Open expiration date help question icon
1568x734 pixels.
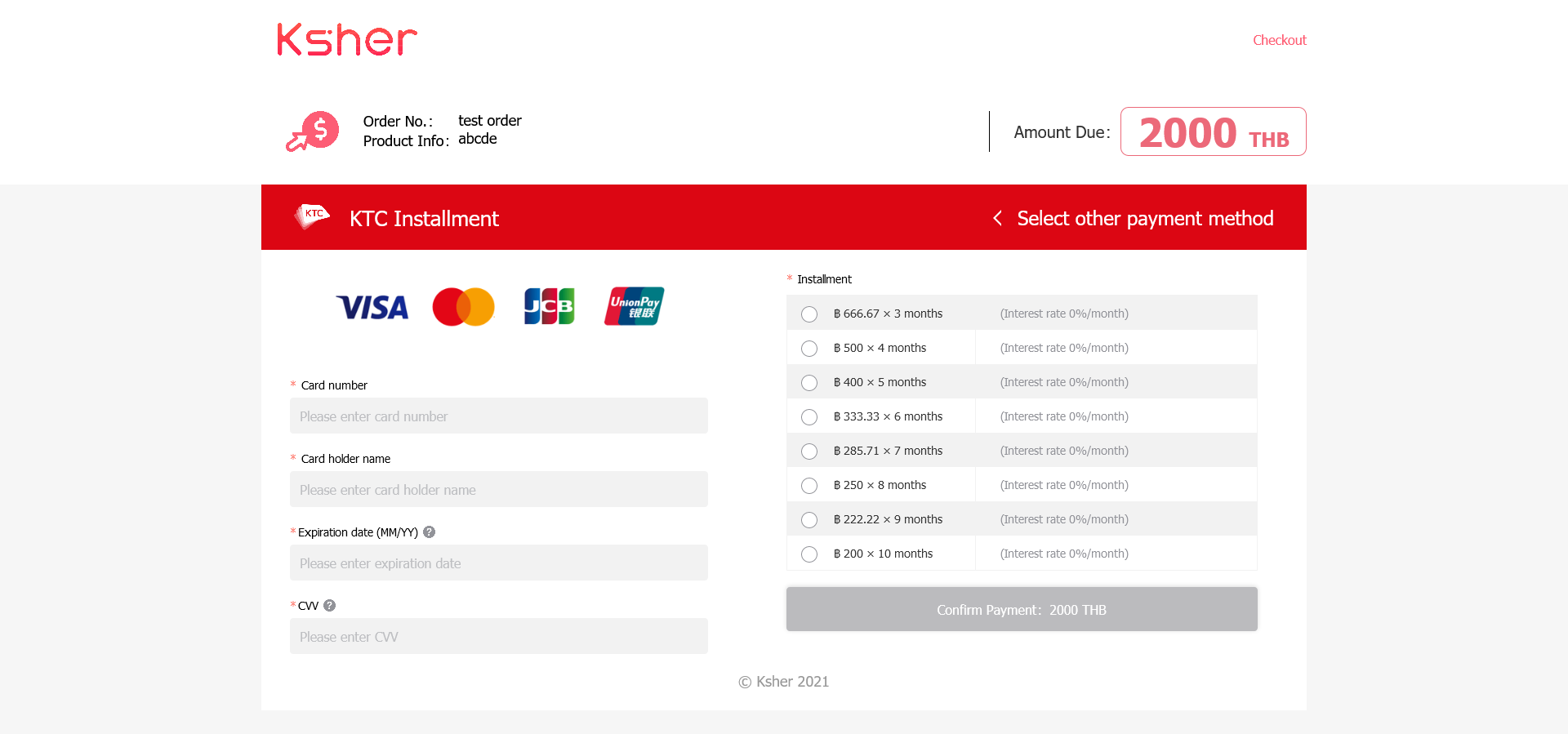pos(430,532)
